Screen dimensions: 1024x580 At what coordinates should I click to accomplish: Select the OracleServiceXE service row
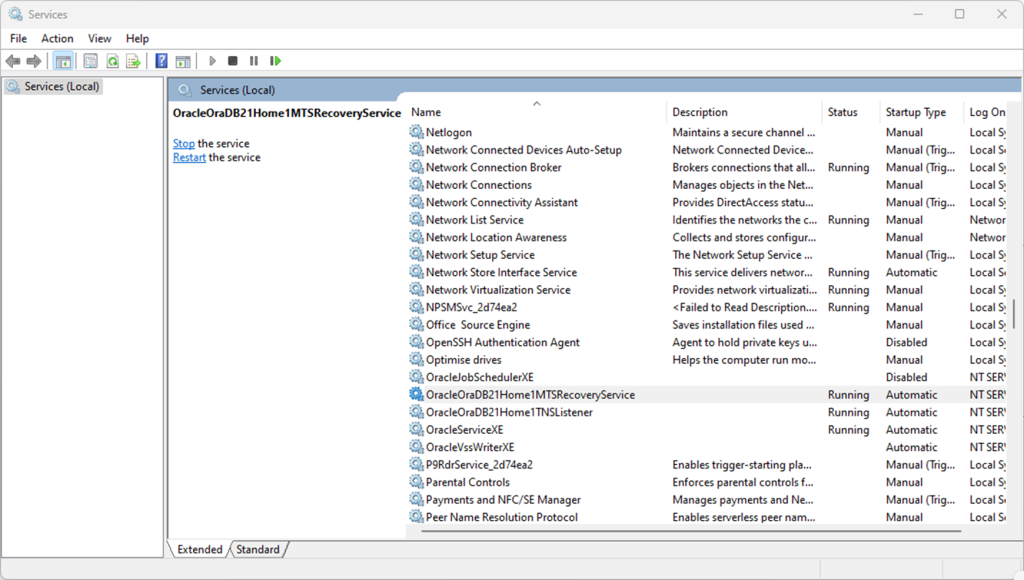click(x=464, y=430)
